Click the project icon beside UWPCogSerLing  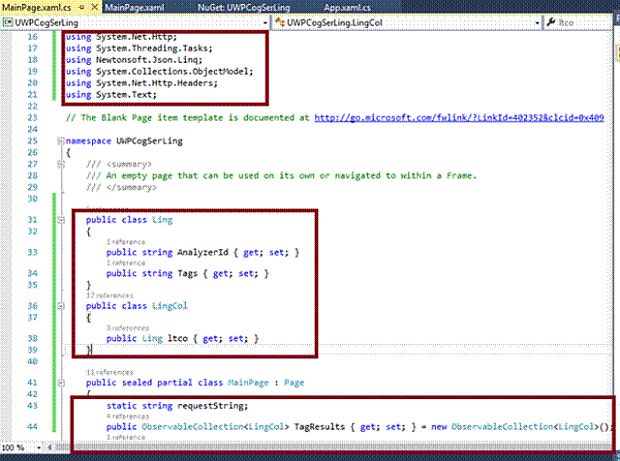7,23
